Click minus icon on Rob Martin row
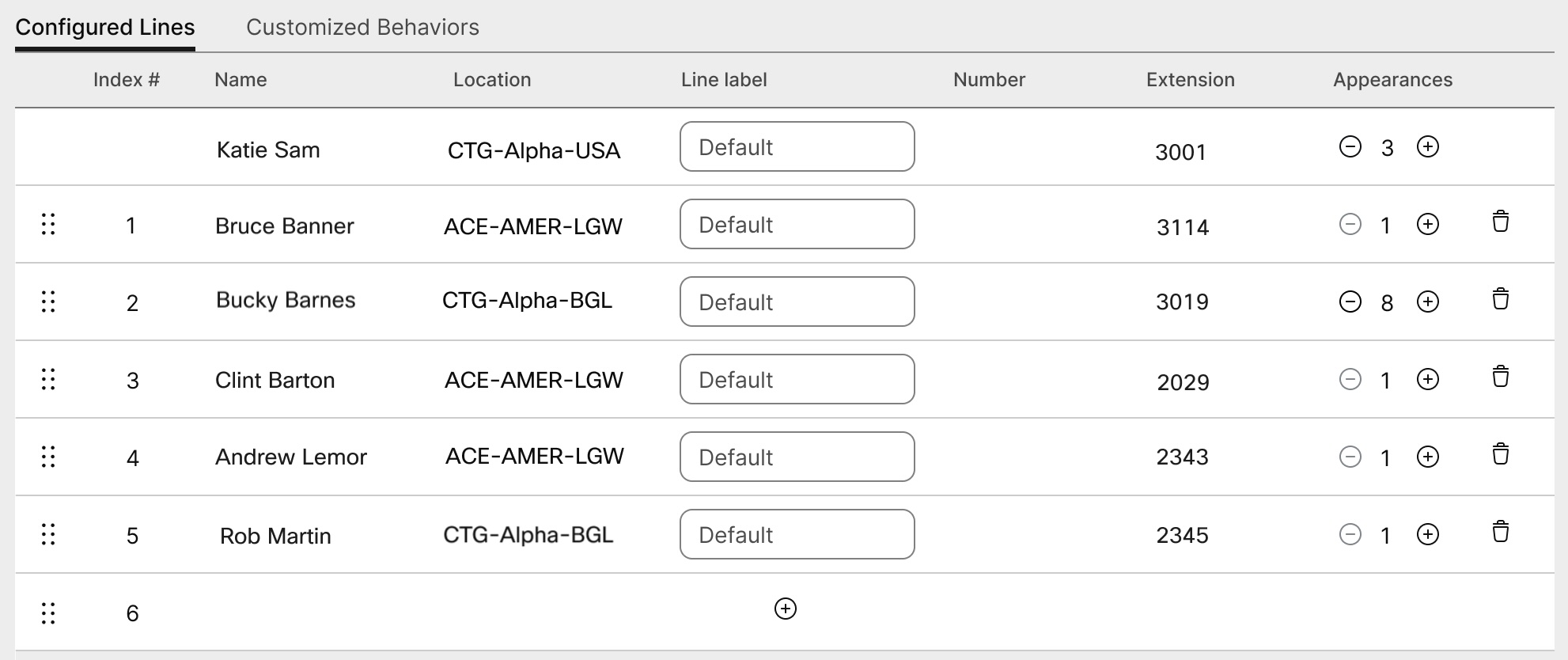The height and width of the screenshot is (660, 1568). (x=1350, y=534)
